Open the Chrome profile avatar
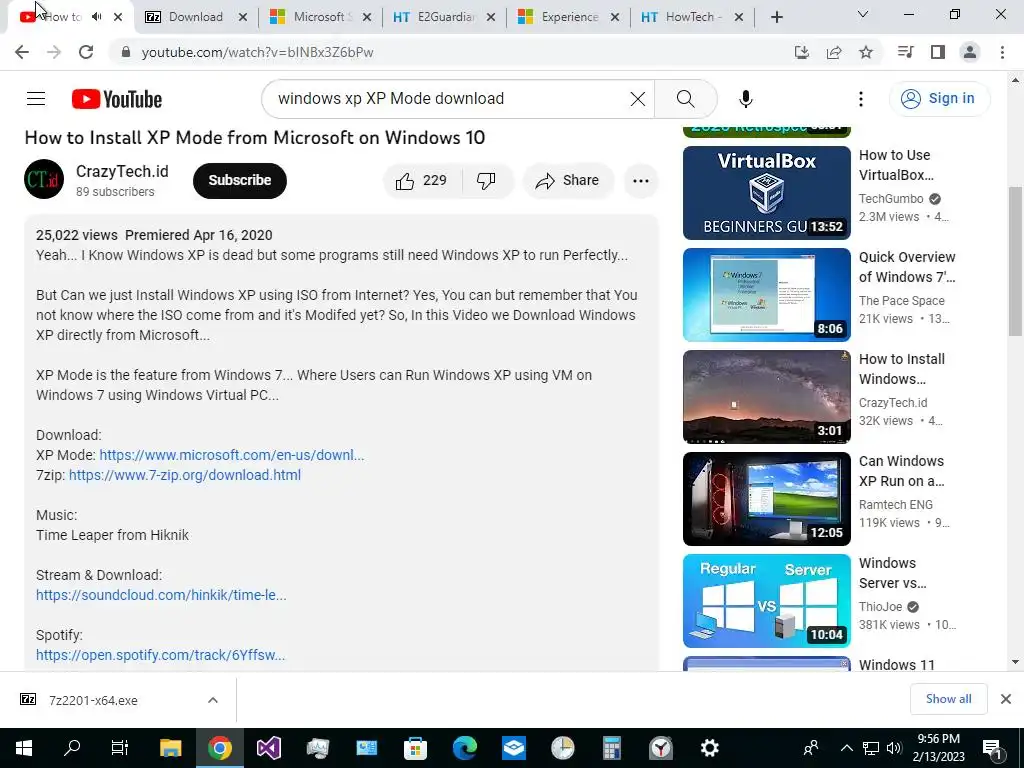This screenshot has width=1024, height=768. [x=970, y=52]
